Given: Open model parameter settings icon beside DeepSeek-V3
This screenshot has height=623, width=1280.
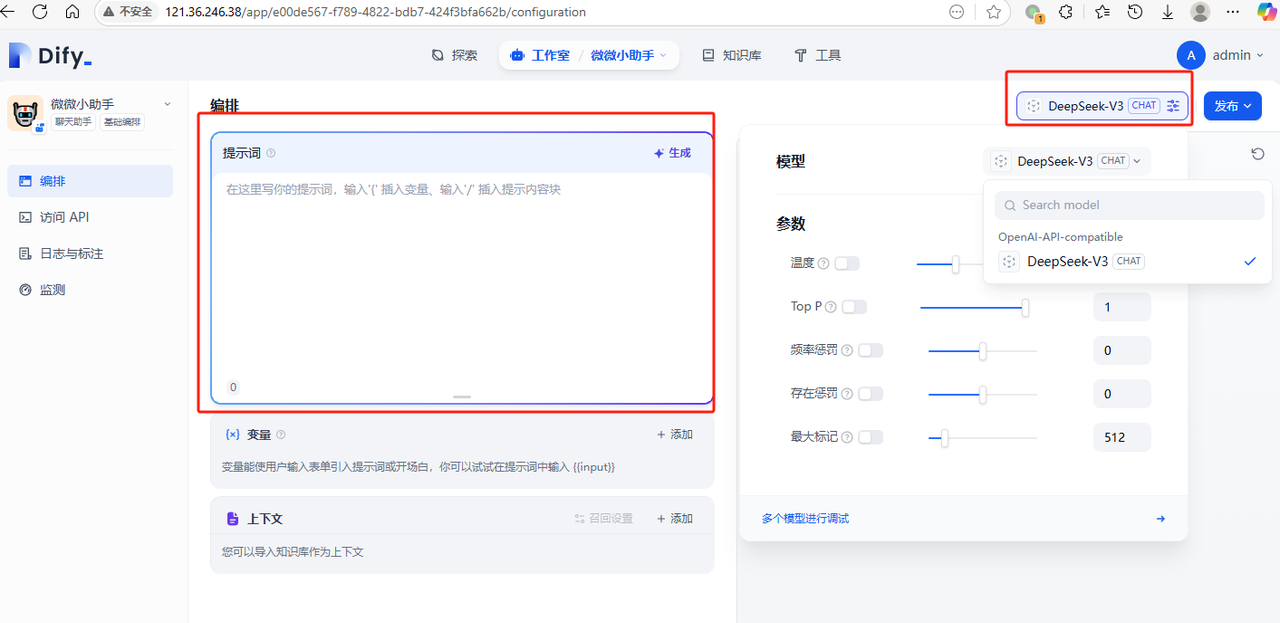Looking at the screenshot, I should pyautogui.click(x=1173, y=106).
